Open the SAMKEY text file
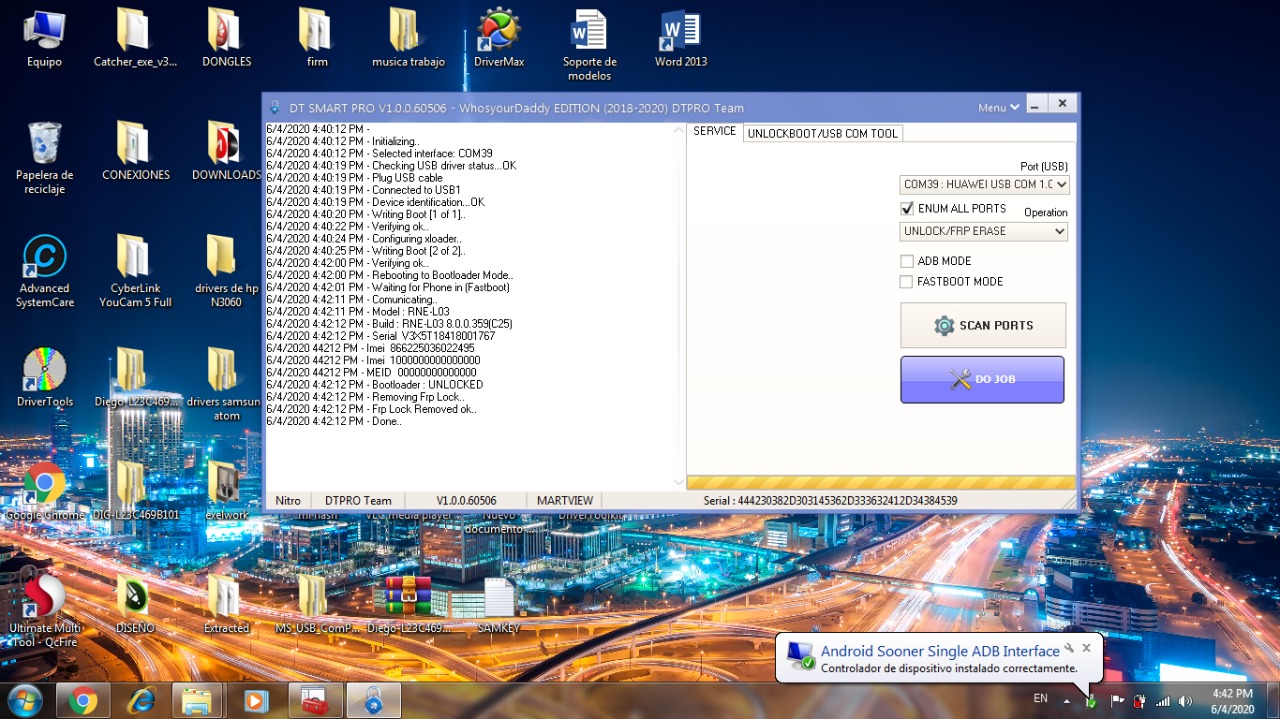The height and width of the screenshot is (719, 1280). click(x=498, y=604)
